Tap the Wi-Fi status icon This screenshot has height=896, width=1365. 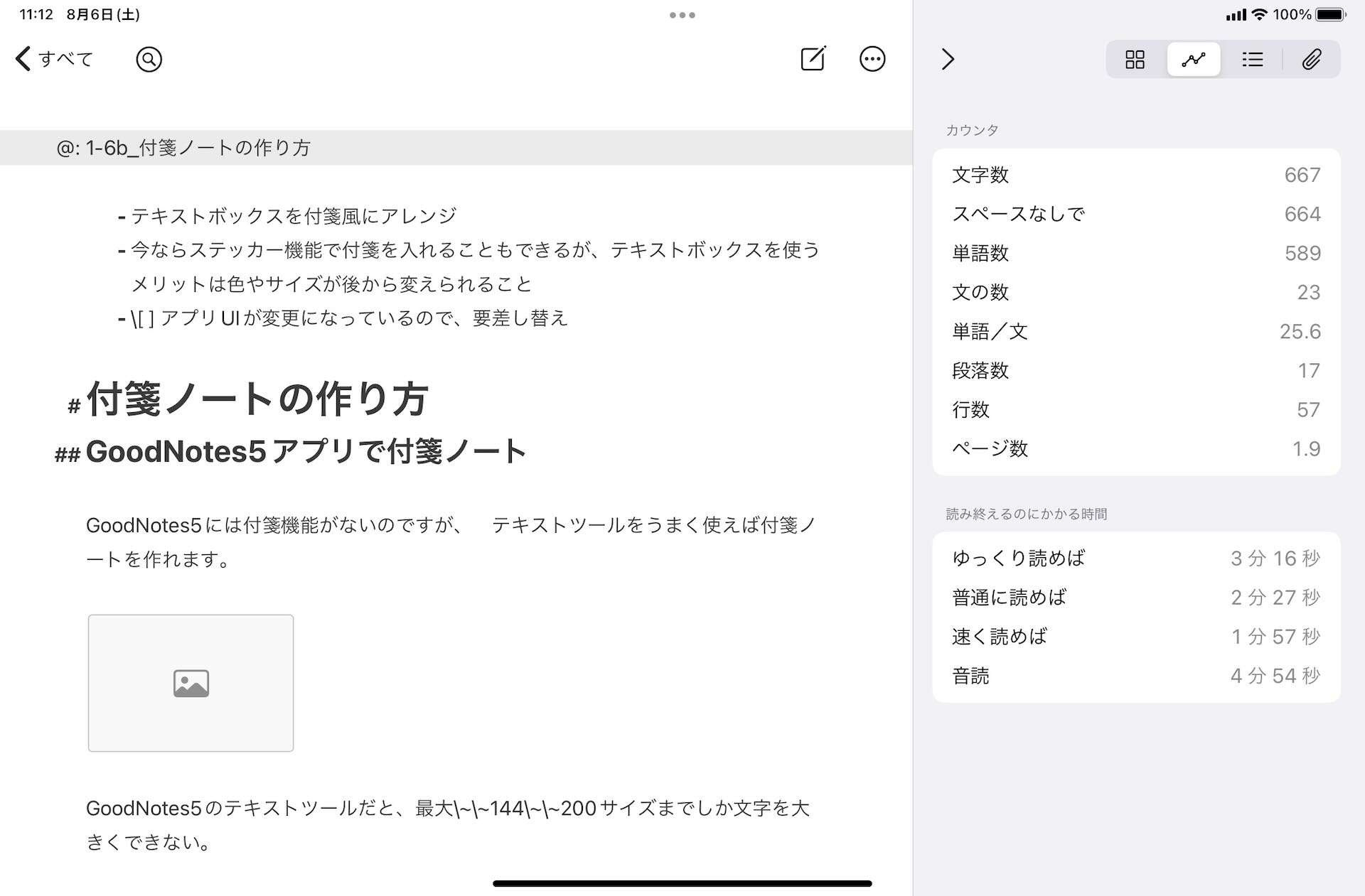coord(1259,15)
